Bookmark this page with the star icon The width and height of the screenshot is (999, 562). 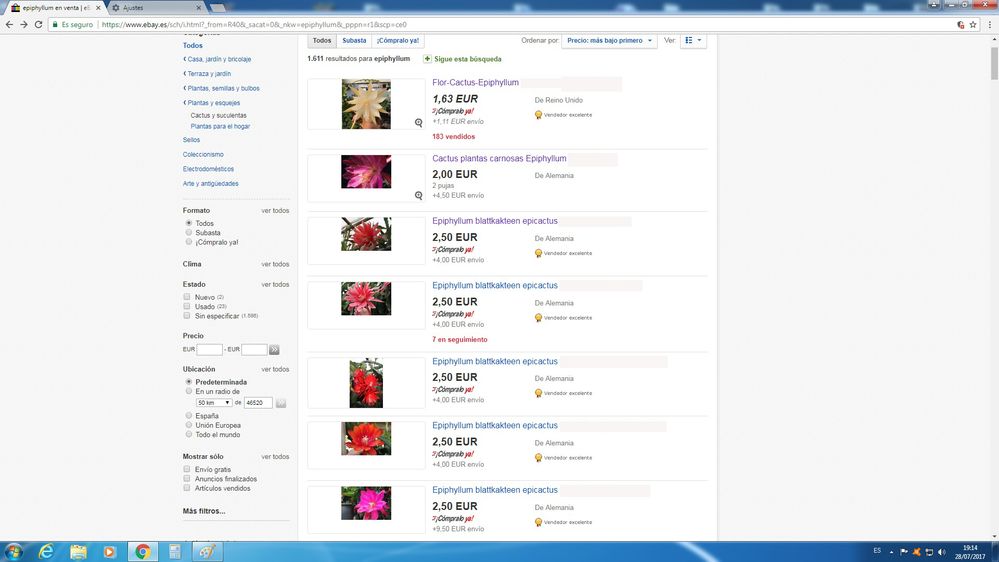[x=973, y=24]
